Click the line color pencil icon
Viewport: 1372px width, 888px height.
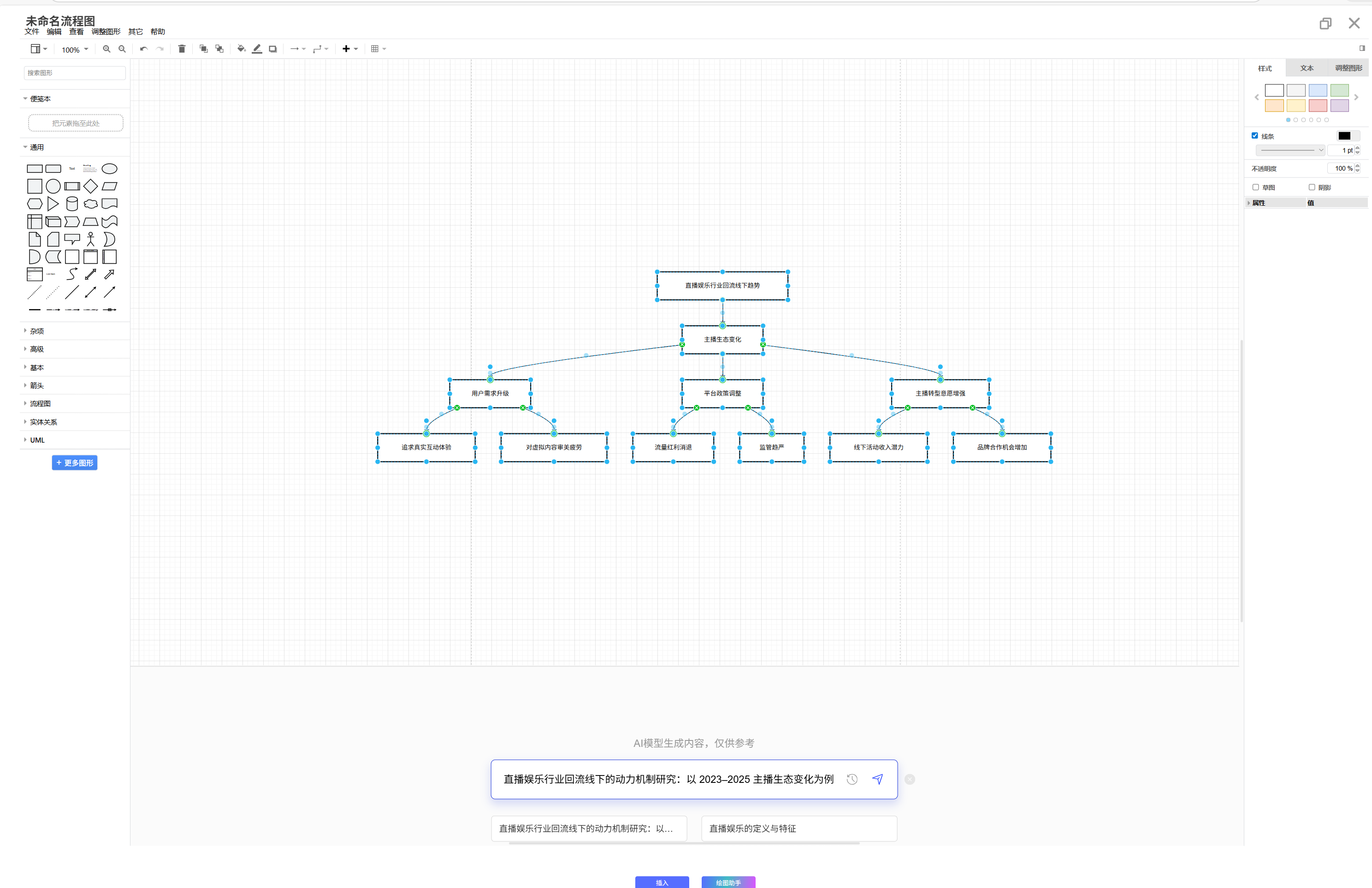click(x=257, y=49)
